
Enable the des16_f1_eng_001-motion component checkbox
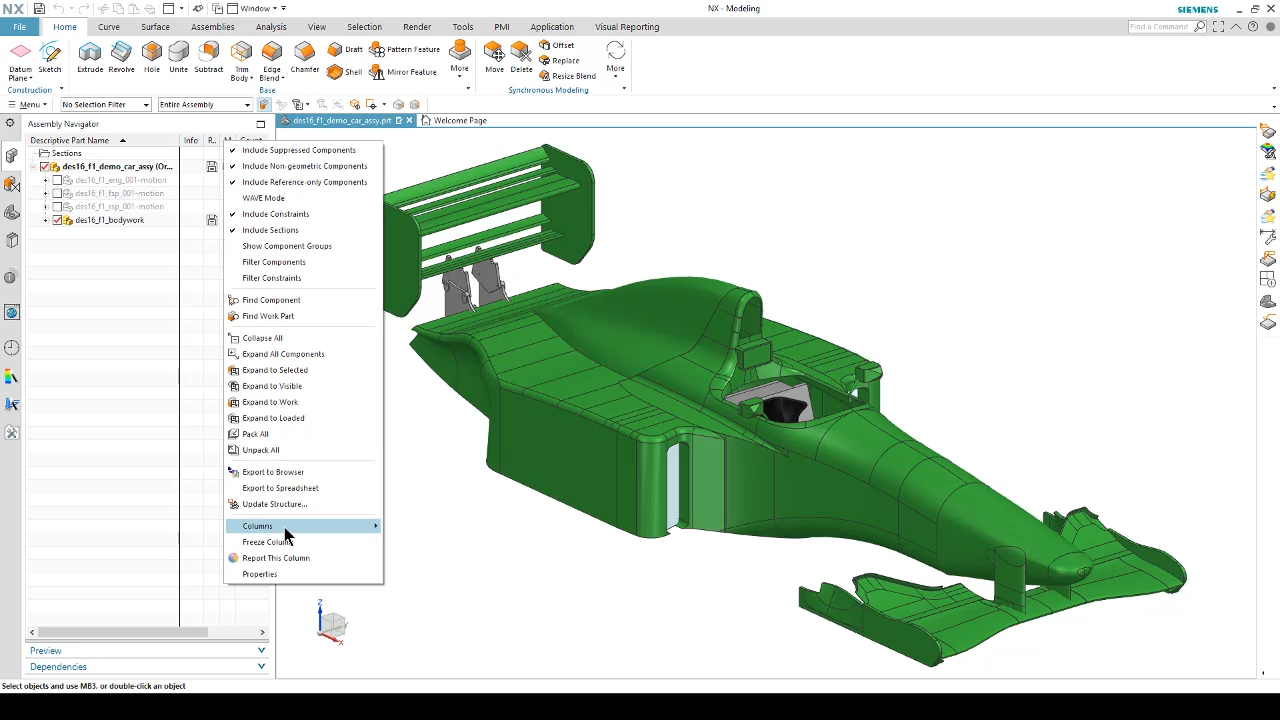coord(57,180)
